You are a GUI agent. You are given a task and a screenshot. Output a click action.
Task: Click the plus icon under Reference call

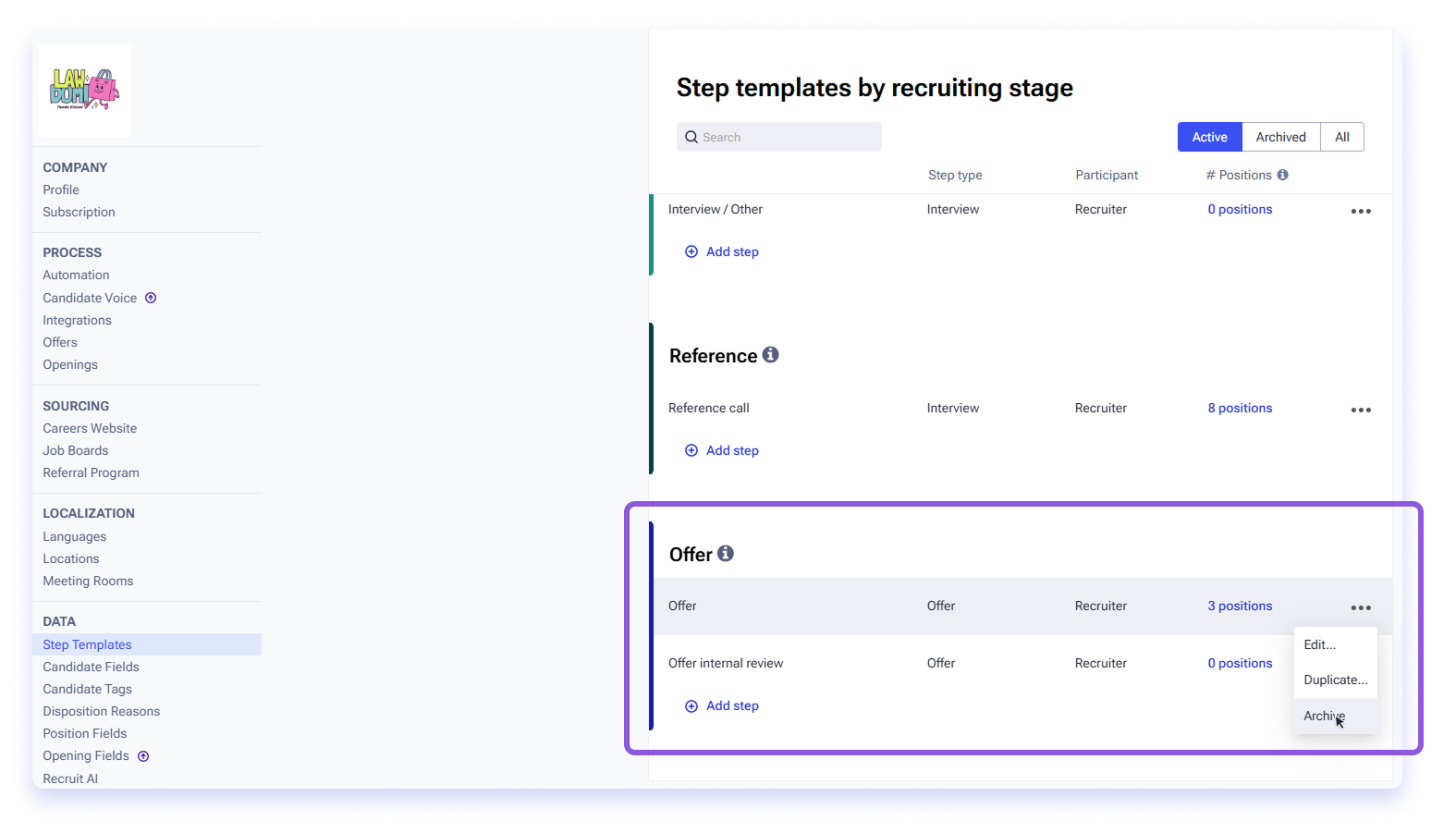click(691, 450)
